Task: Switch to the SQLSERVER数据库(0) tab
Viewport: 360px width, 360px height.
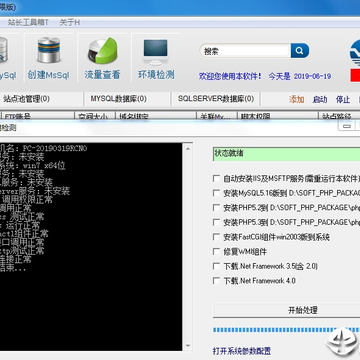Action: coord(216,99)
